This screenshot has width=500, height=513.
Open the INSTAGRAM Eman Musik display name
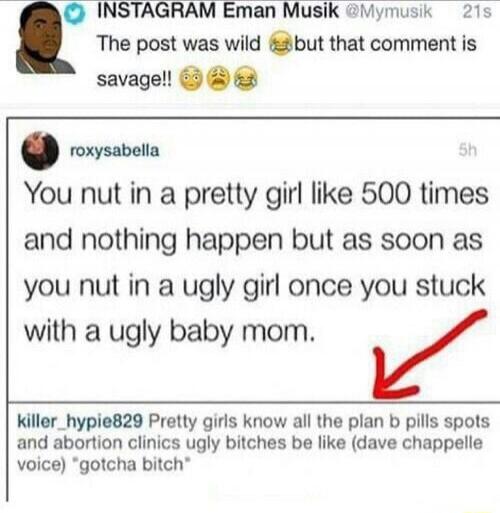218,11
